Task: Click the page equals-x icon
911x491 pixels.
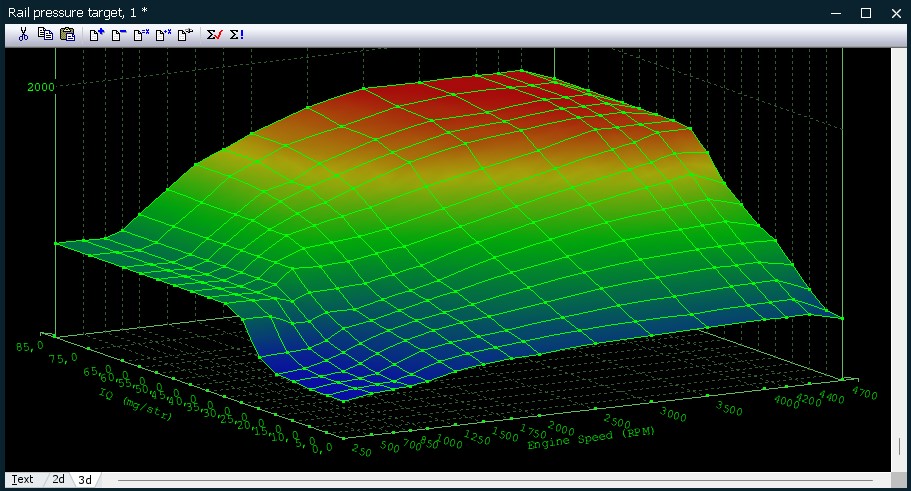Action: click(x=141, y=34)
